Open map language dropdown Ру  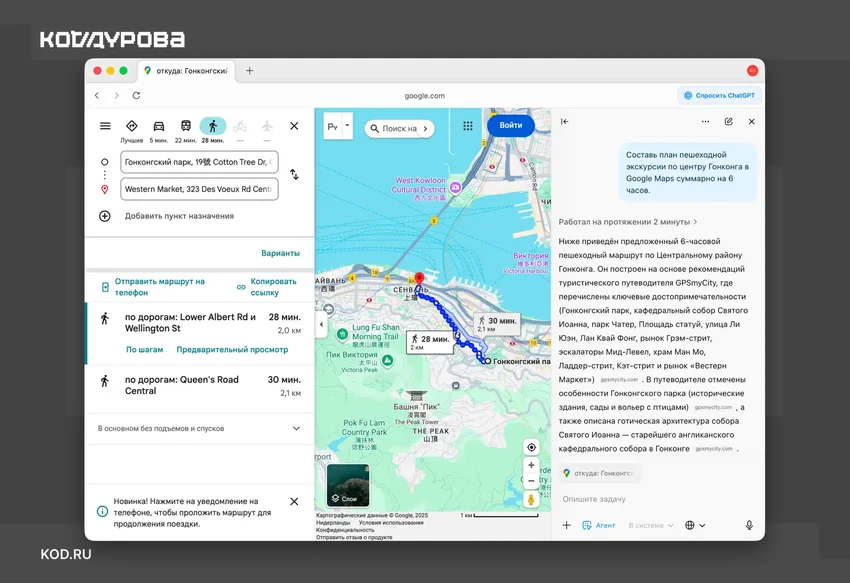[338, 126]
